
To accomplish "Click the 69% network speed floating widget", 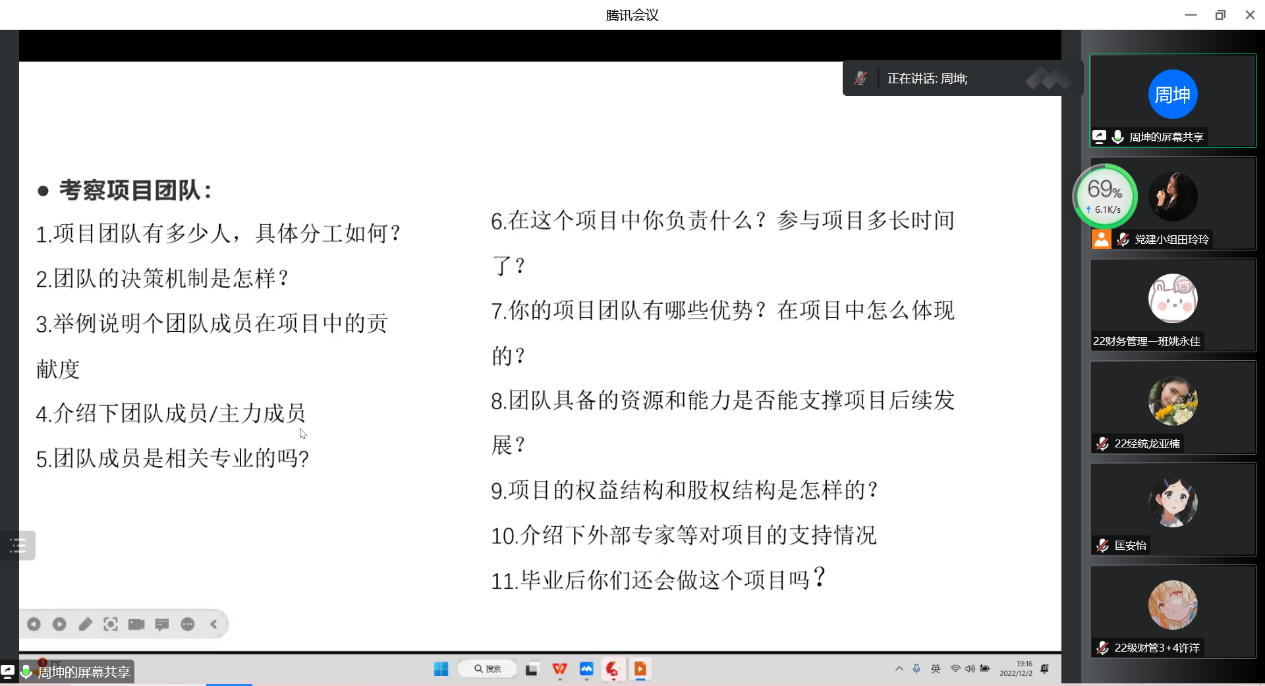I will click(x=1105, y=196).
